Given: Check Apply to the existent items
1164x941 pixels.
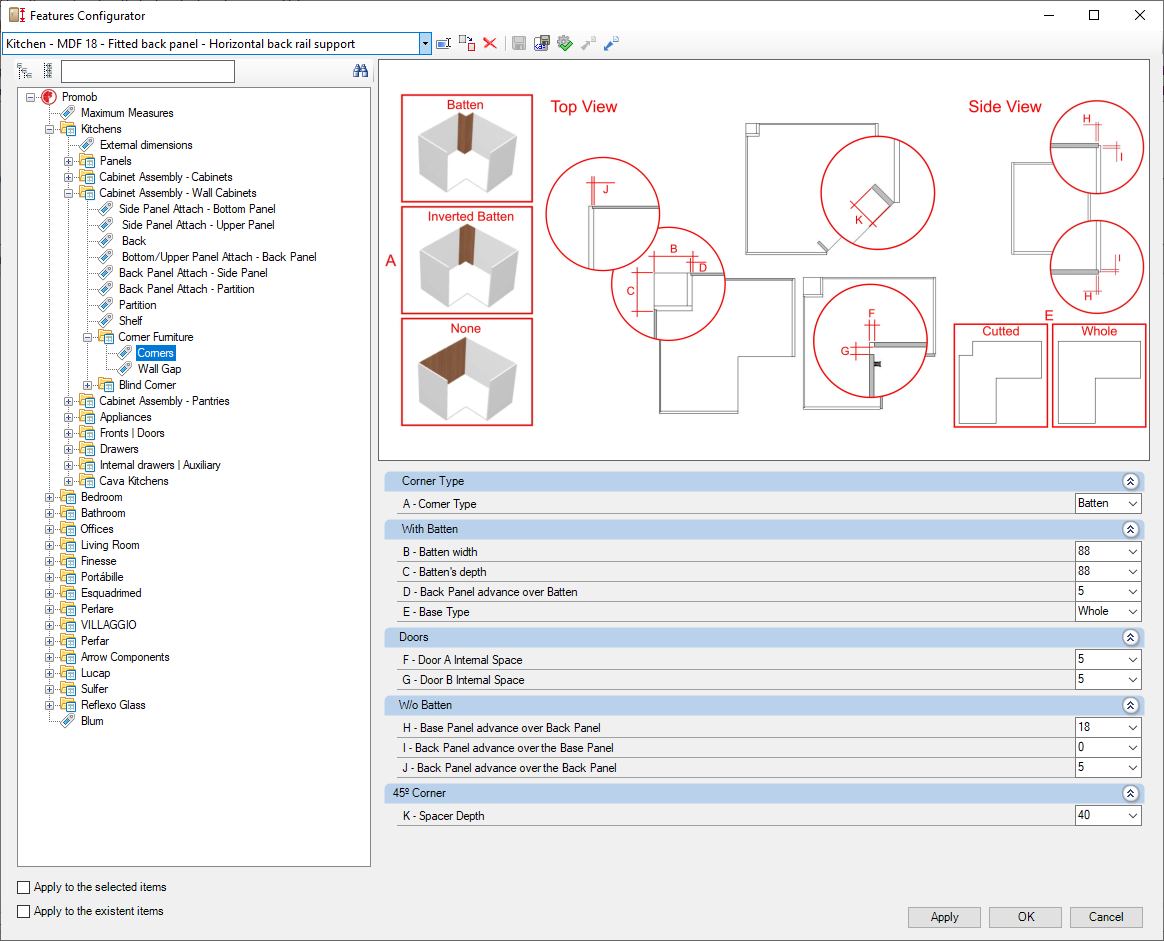Looking at the screenshot, I should [24, 911].
